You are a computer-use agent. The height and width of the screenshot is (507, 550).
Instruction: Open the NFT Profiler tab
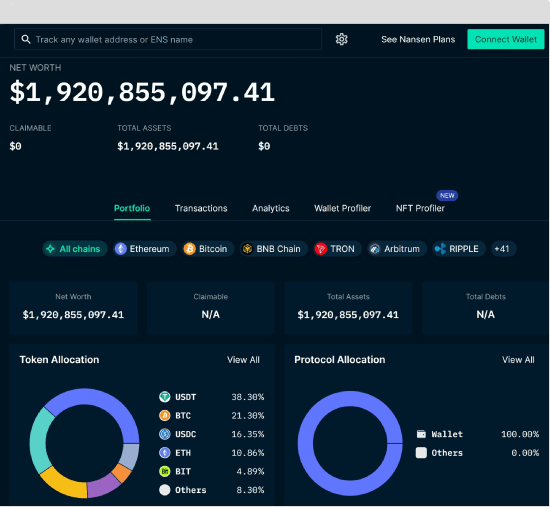(420, 208)
